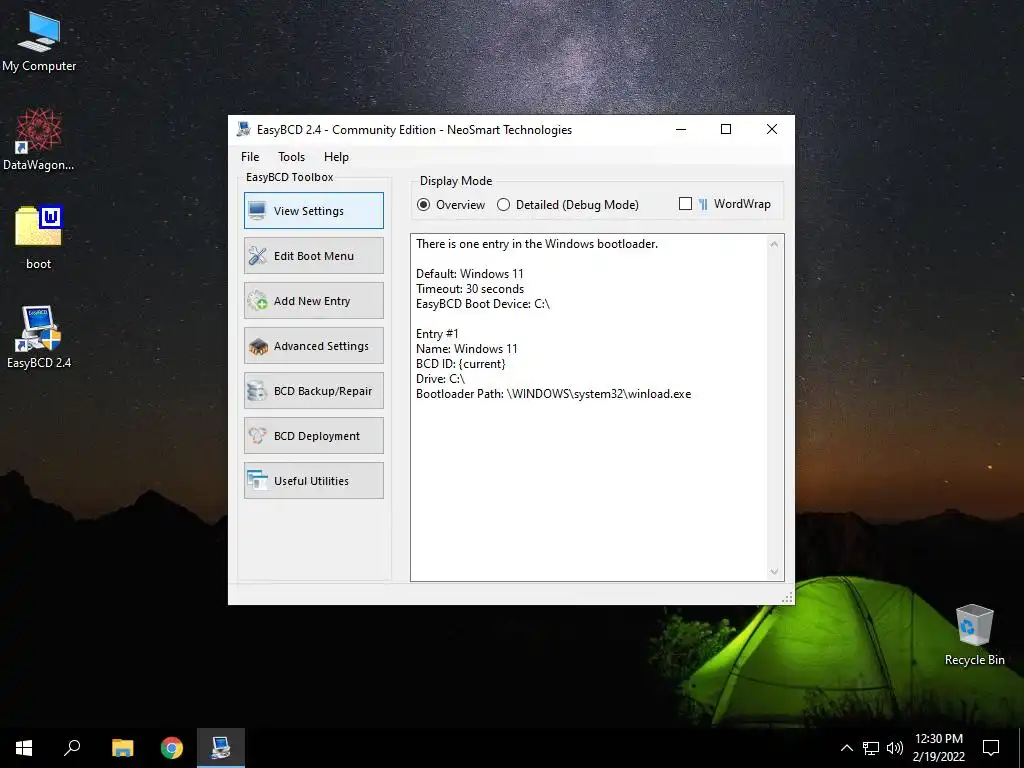The height and width of the screenshot is (768, 1024).
Task: Open taskbar search magnifier
Action: click(x=72, y=748)
